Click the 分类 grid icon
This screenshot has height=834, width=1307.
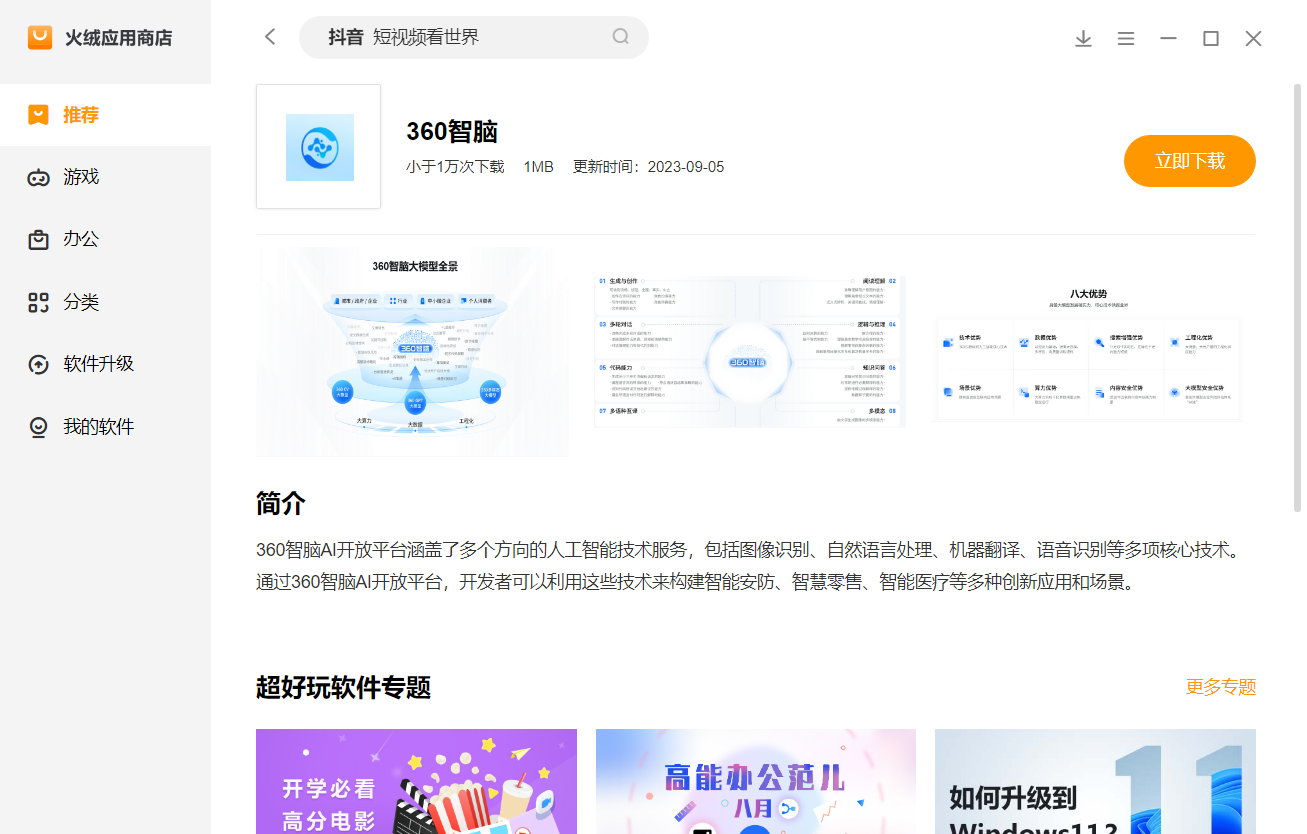click(38, 303)
